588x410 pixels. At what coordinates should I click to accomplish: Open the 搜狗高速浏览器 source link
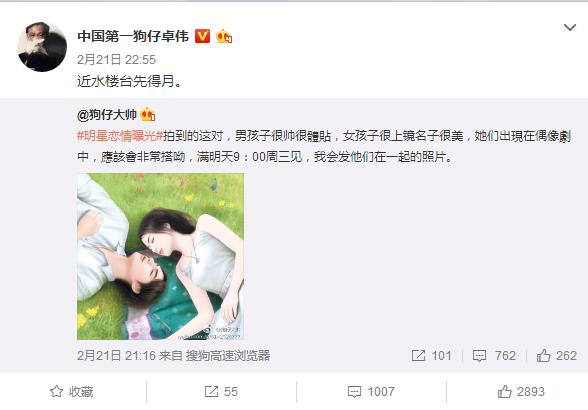coord(228,356)
